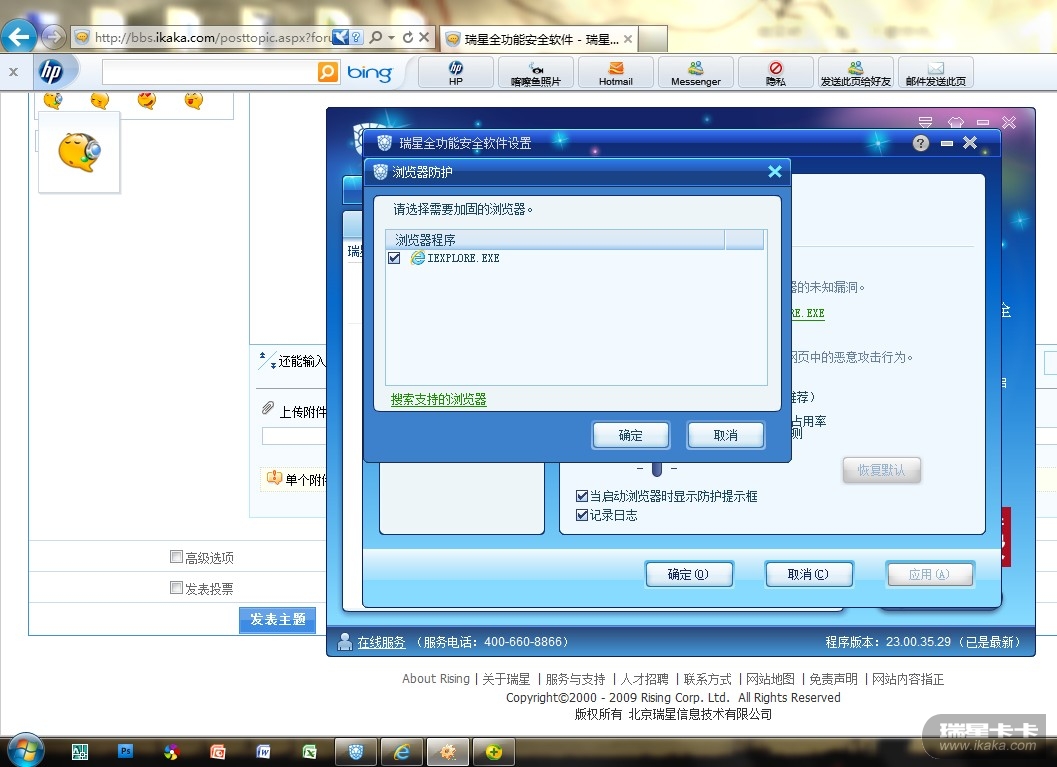Viewport: 1057px width, 767px height.
Task: Open a new blank browser tab
Action: coord(653,39)
